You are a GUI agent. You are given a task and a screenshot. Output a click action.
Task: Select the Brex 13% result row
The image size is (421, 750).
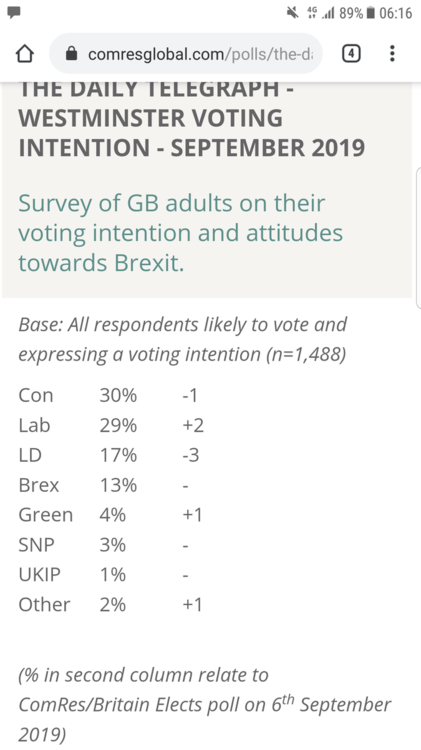(x=104, y=485)
